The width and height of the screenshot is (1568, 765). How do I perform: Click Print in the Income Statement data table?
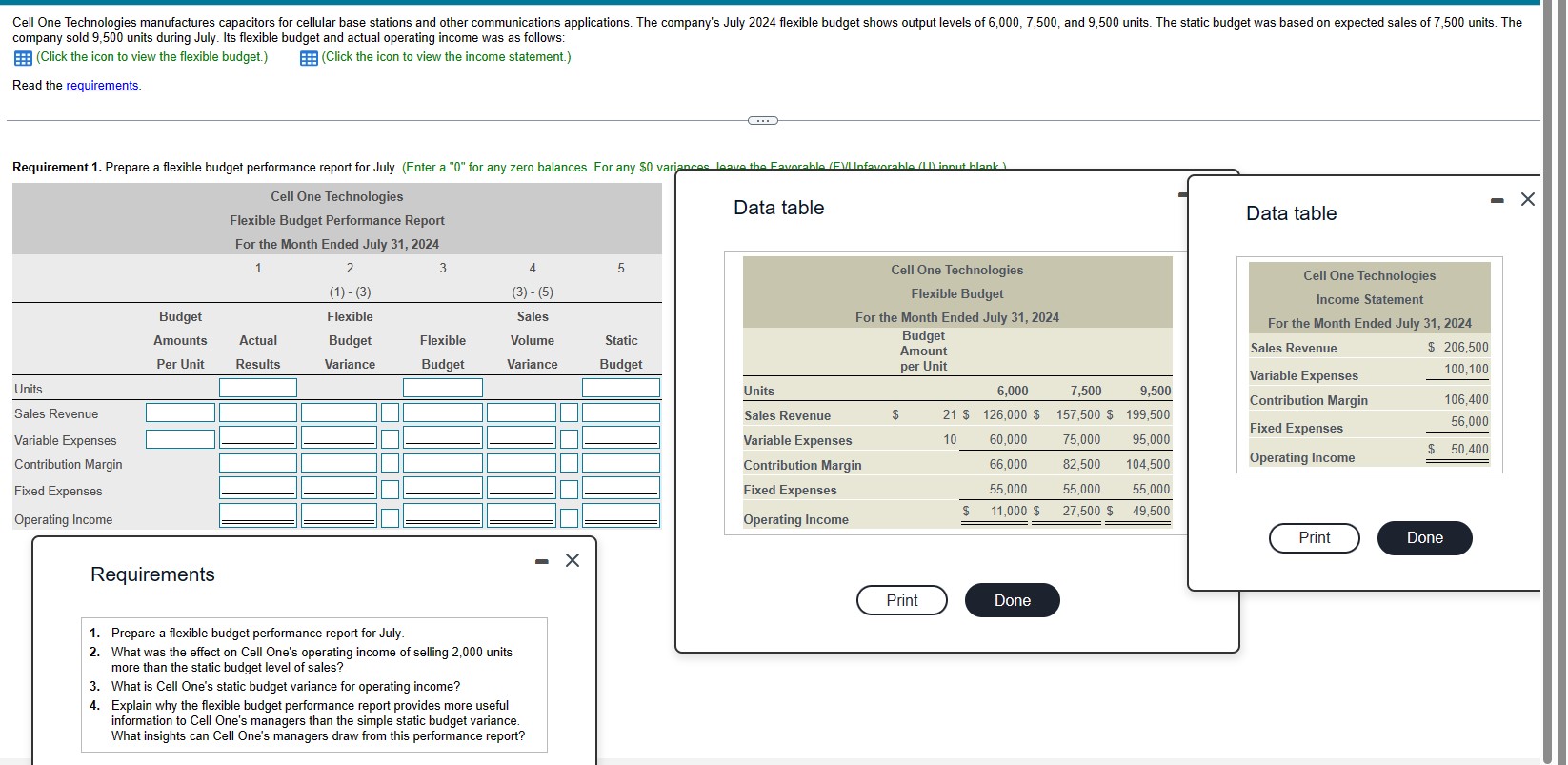(1314, 537)
